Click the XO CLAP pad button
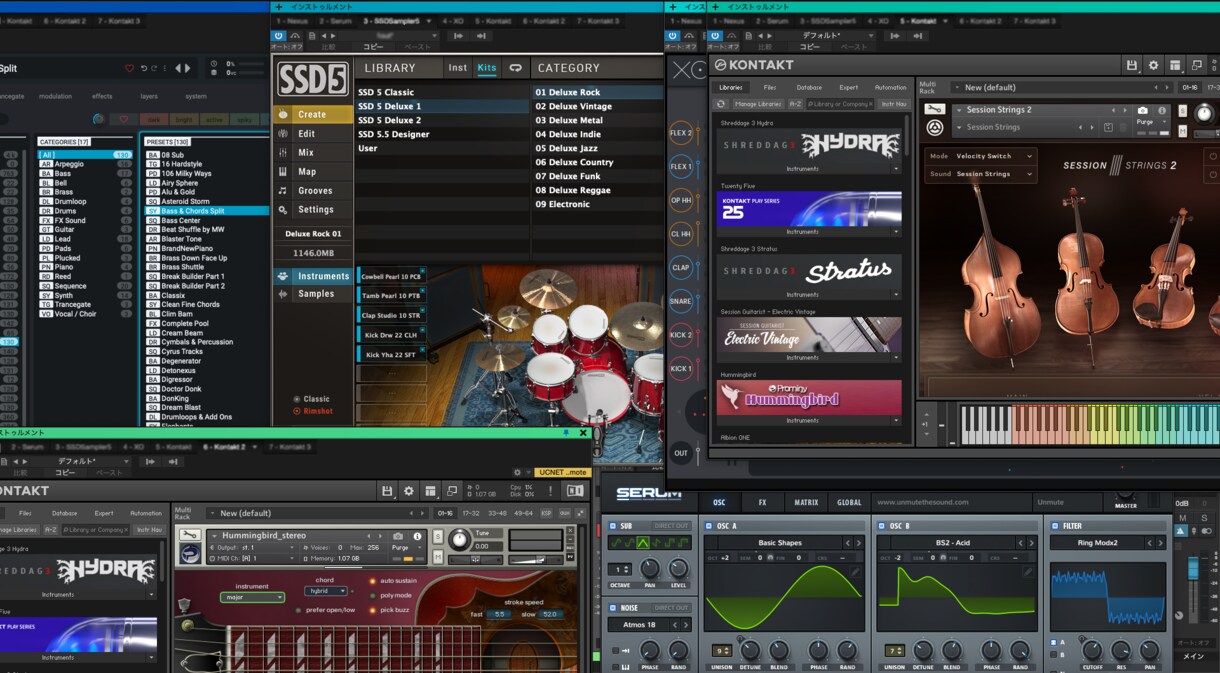Viewport: 1220px width, 673px height. [681, 267]
